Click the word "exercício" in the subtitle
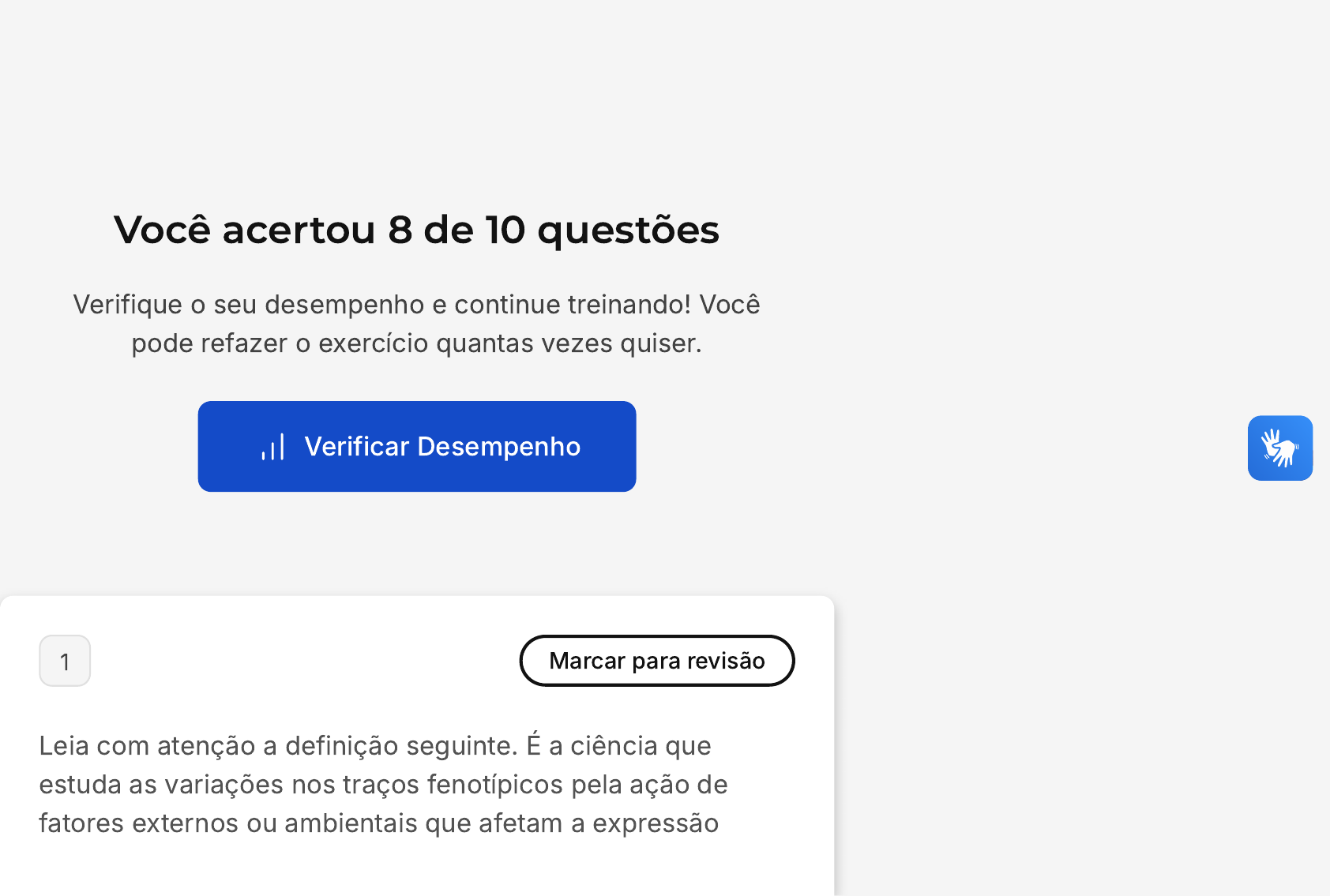This screenshot has width=1330, height=896. (373, 343)
